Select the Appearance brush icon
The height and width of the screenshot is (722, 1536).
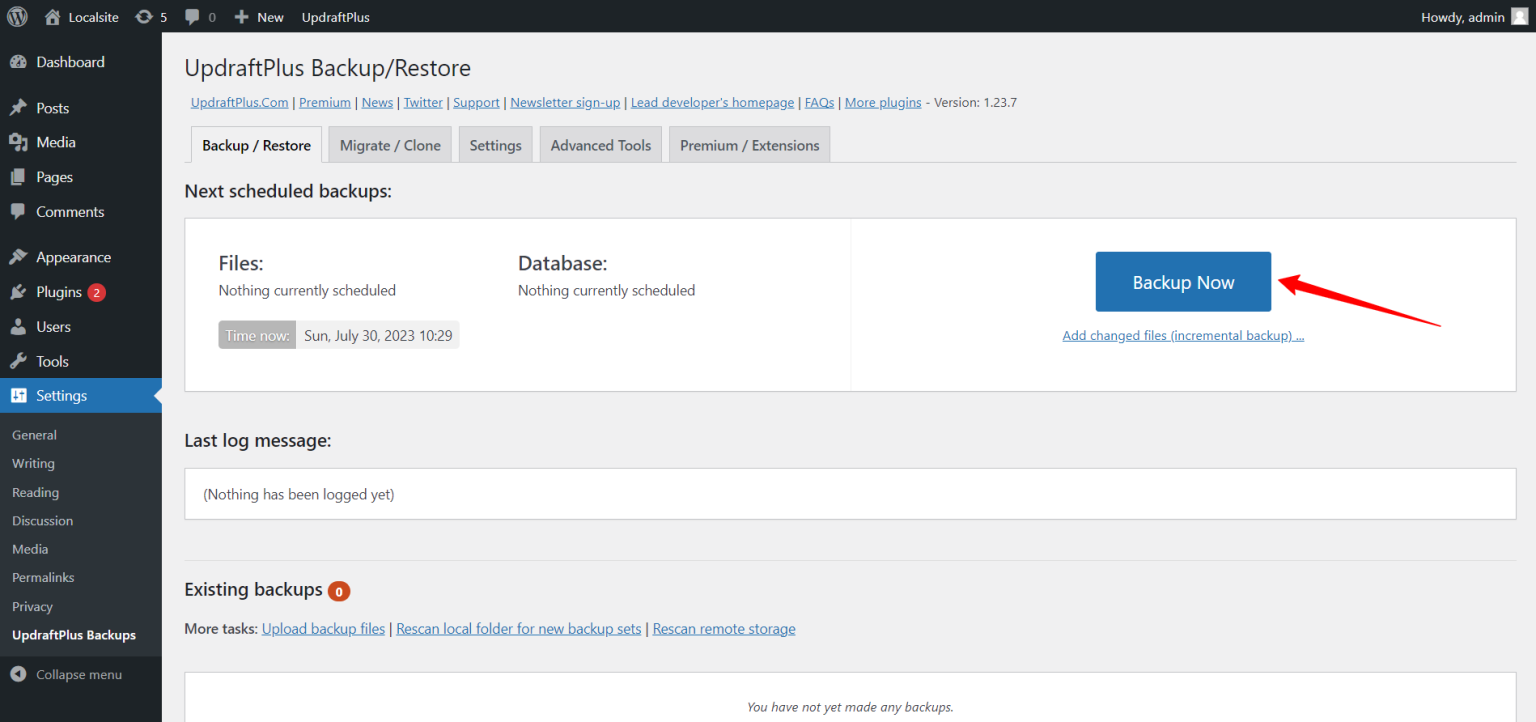pos(20,256)
